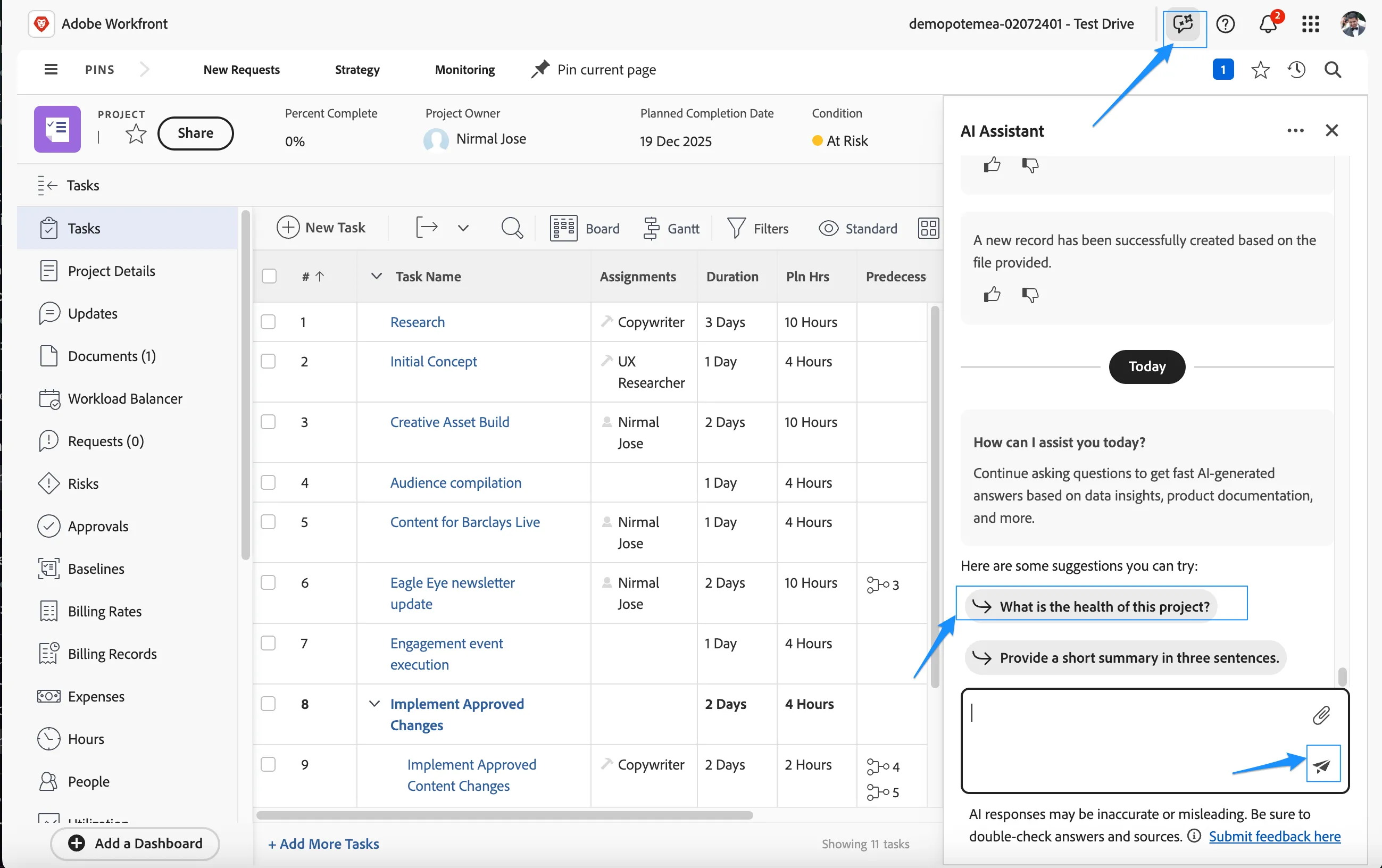The height and width of the screenshot is (868, 1382).
Task: Click the user profile avatar
Action: click(1353, 24)
